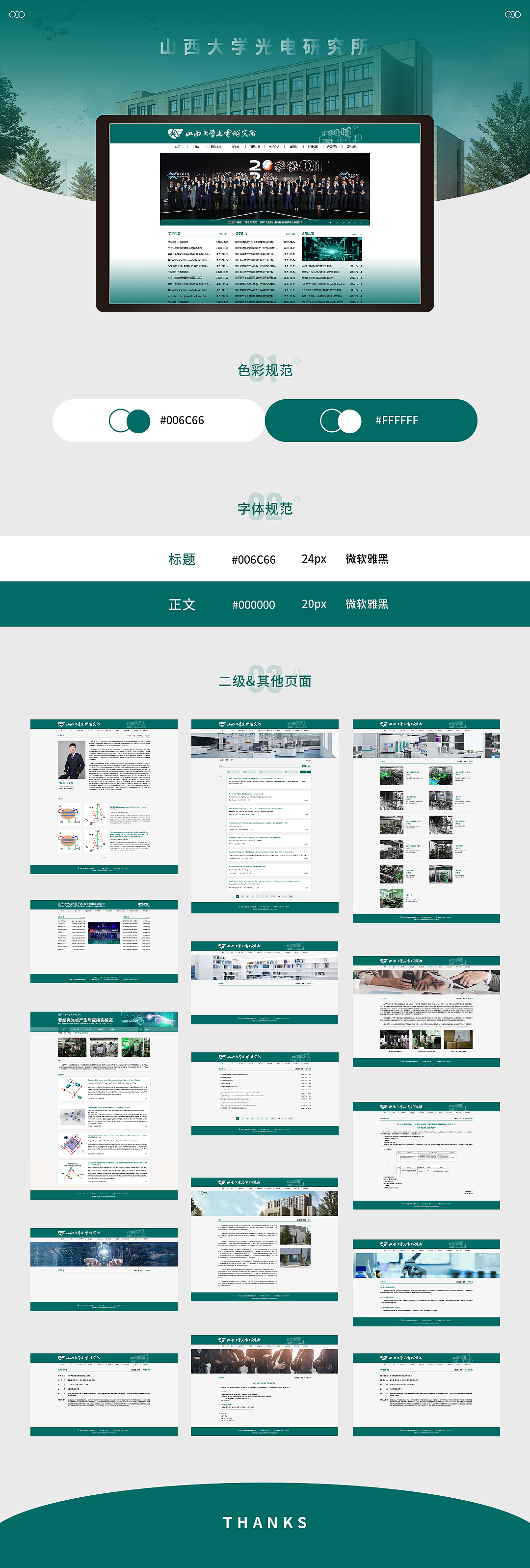Select the #FFFFFF label on the green pill
The width and height of the screenshot is (530, 1568).
[397, 421]
